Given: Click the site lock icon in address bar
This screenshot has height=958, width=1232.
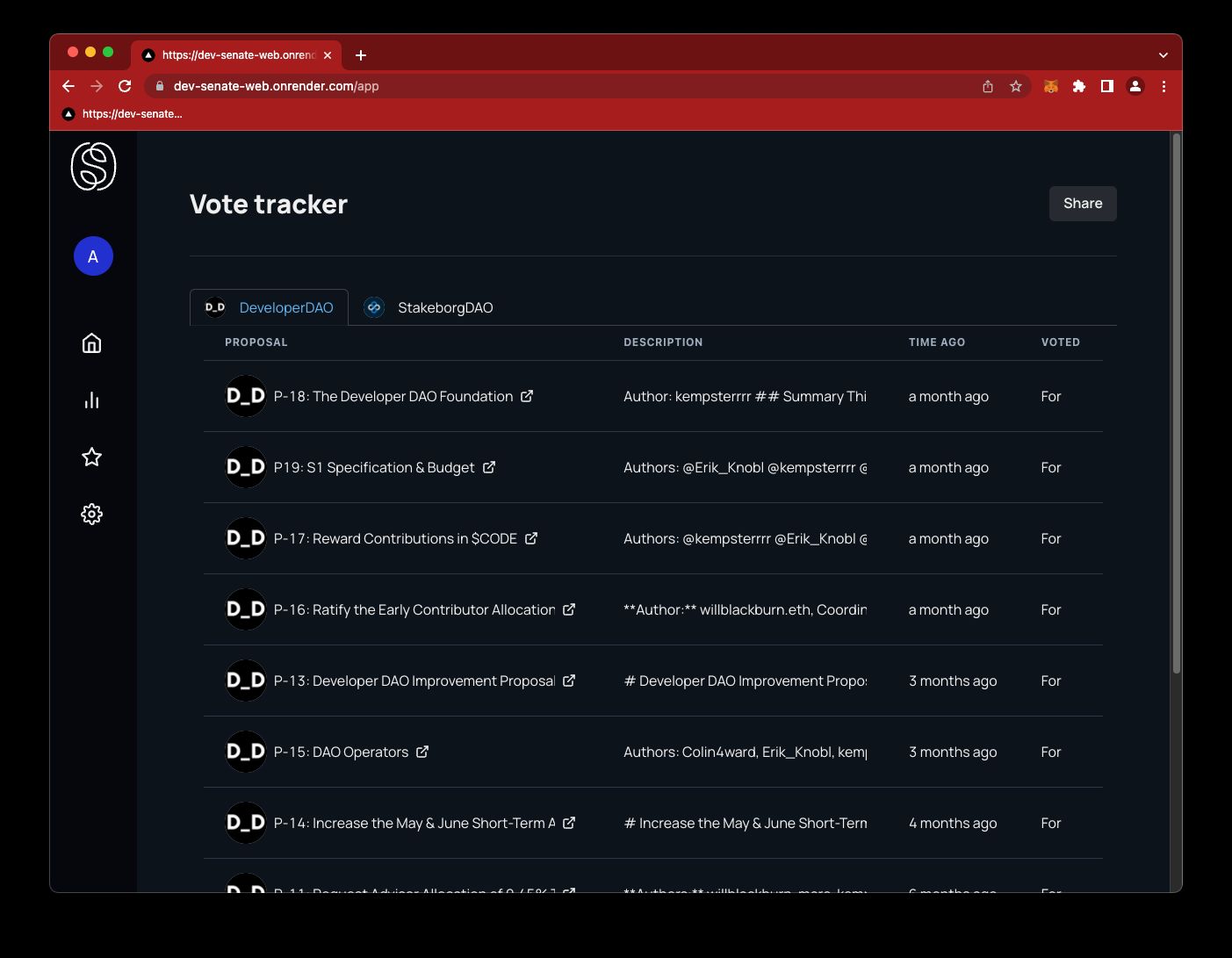Looking at the screenshot, I should 159,86.
